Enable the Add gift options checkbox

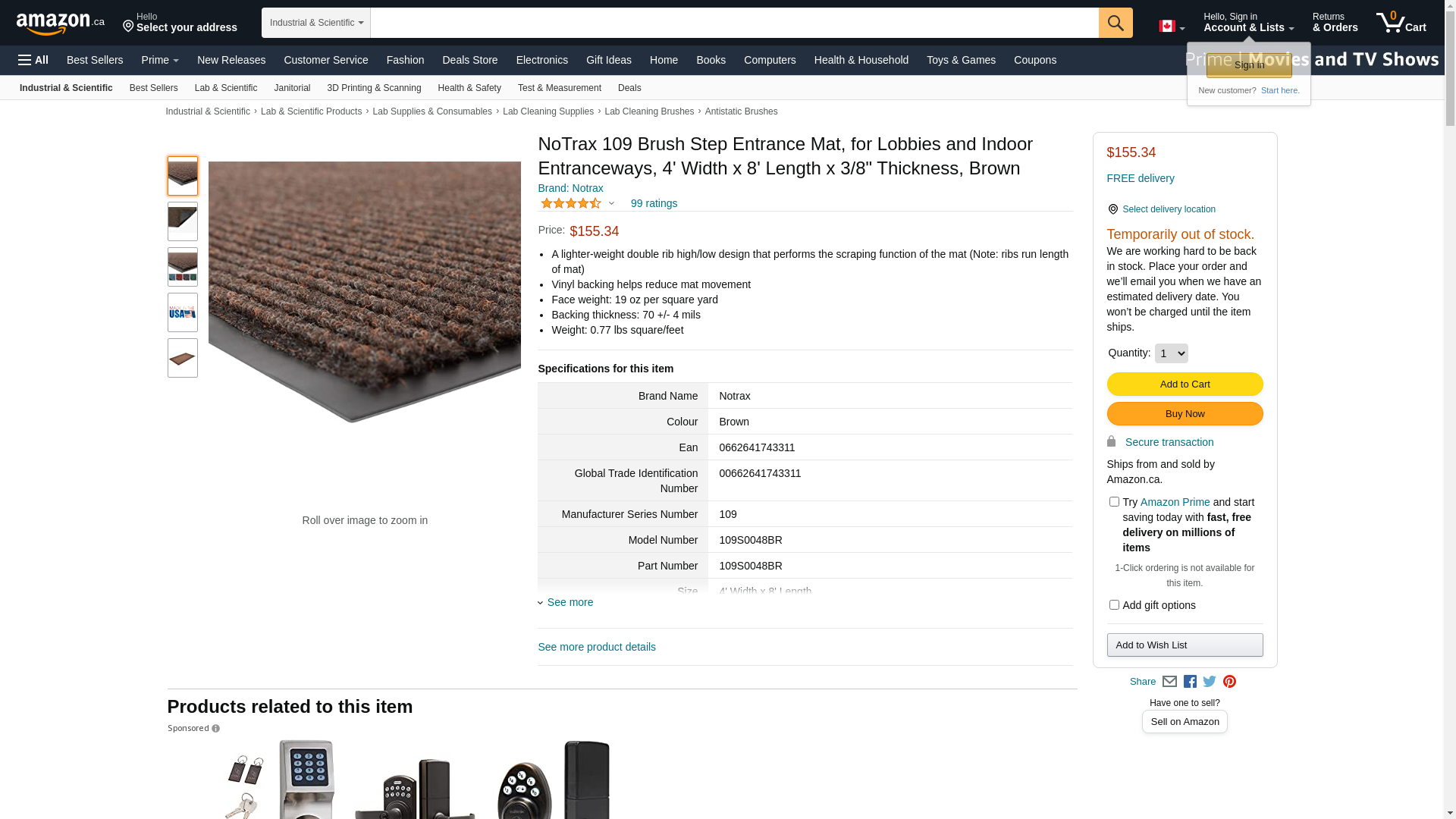pos(1114,605)
